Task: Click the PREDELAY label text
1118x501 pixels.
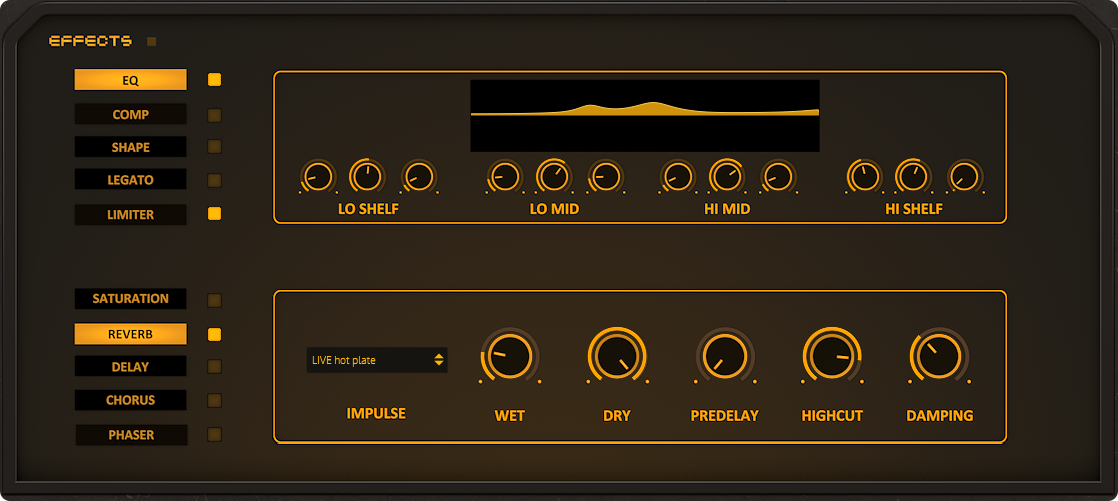Action: [724, 416]
